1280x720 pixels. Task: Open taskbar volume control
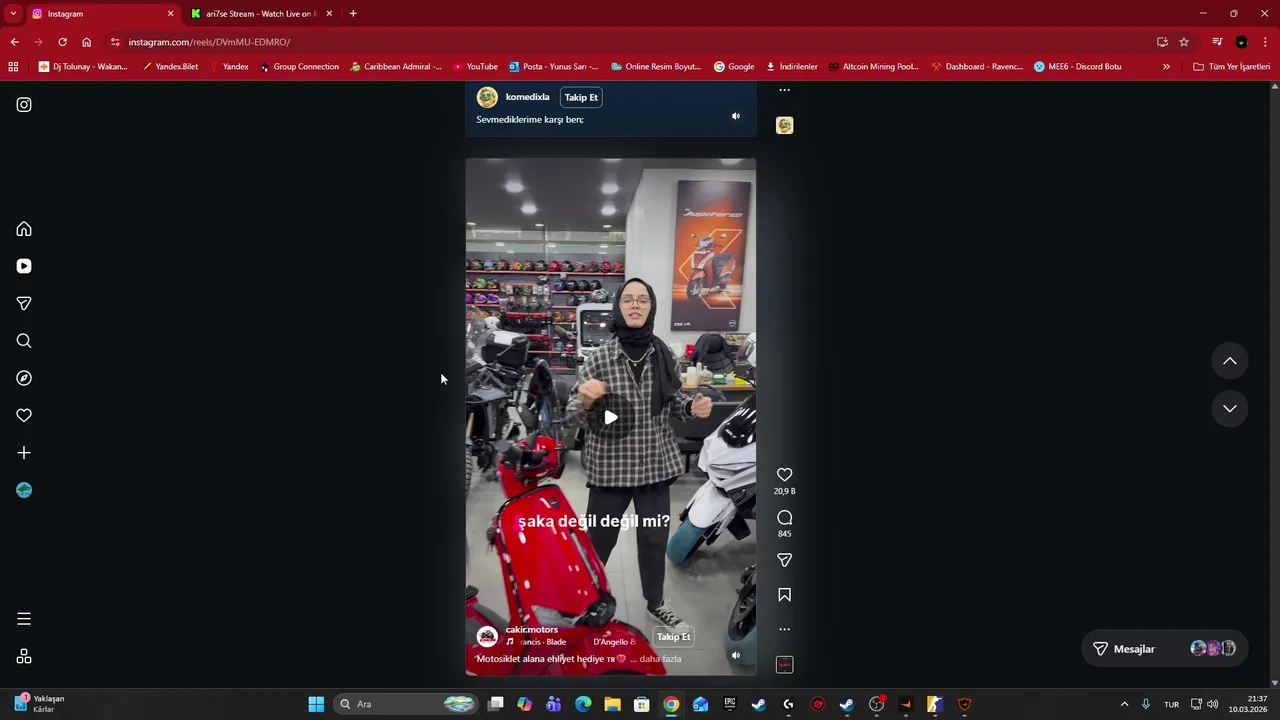1212,704
